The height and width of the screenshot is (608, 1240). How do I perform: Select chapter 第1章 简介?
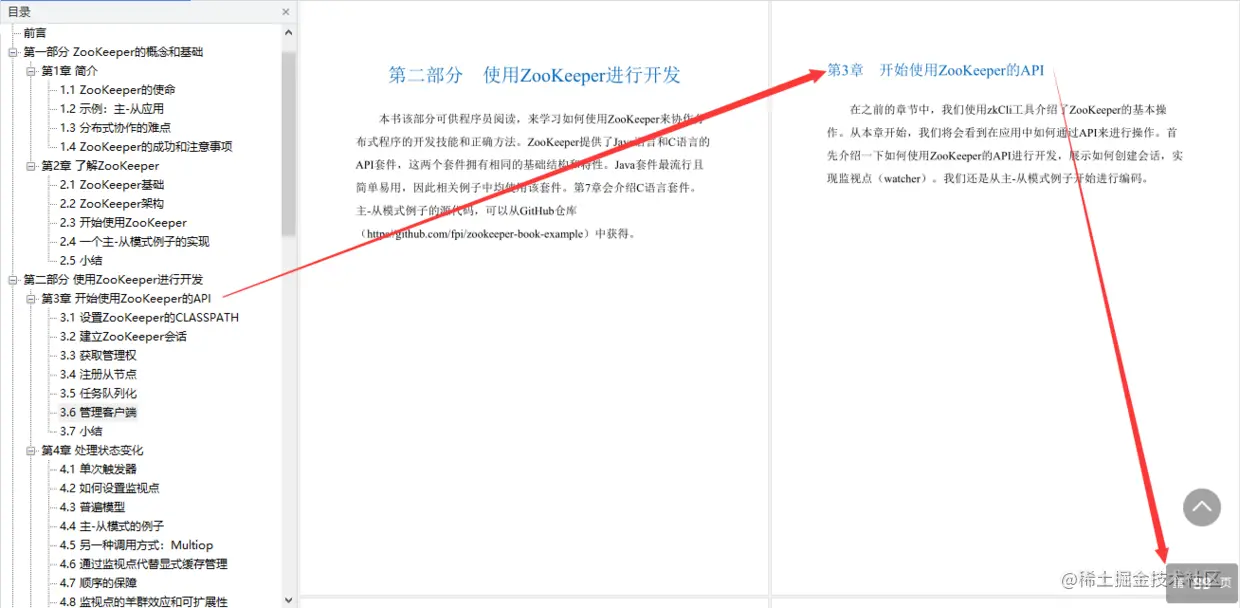click(69, 71)
